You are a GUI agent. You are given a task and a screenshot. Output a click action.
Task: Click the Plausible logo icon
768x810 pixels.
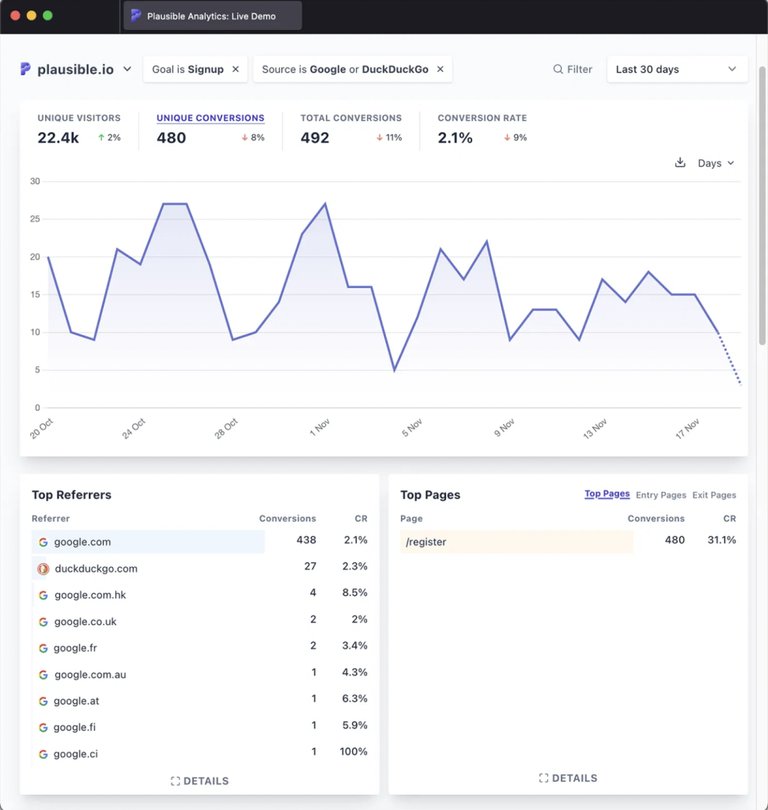click(x=23, y=69)
